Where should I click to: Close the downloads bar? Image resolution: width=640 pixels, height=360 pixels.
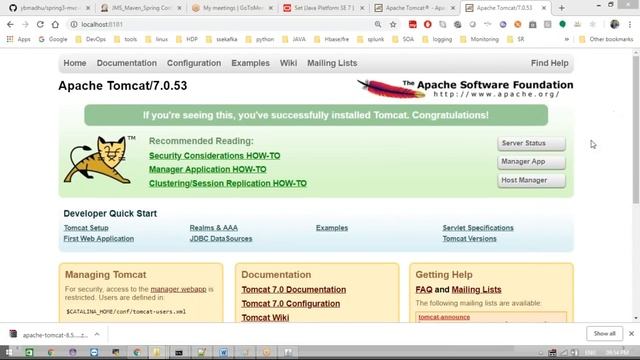(x=631, y=333)
